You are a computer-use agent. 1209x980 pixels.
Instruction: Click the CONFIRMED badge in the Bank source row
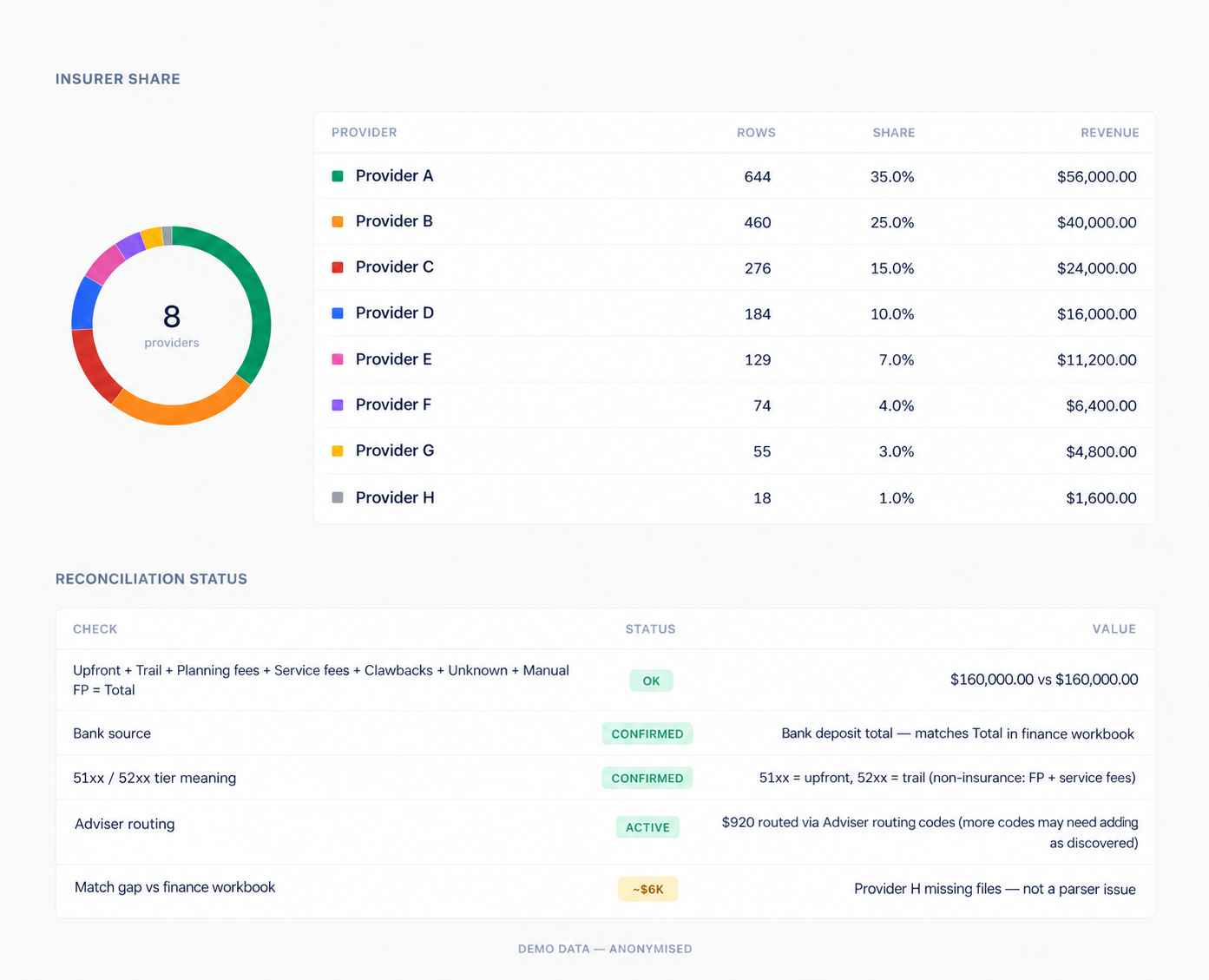(x=647, y=733)
